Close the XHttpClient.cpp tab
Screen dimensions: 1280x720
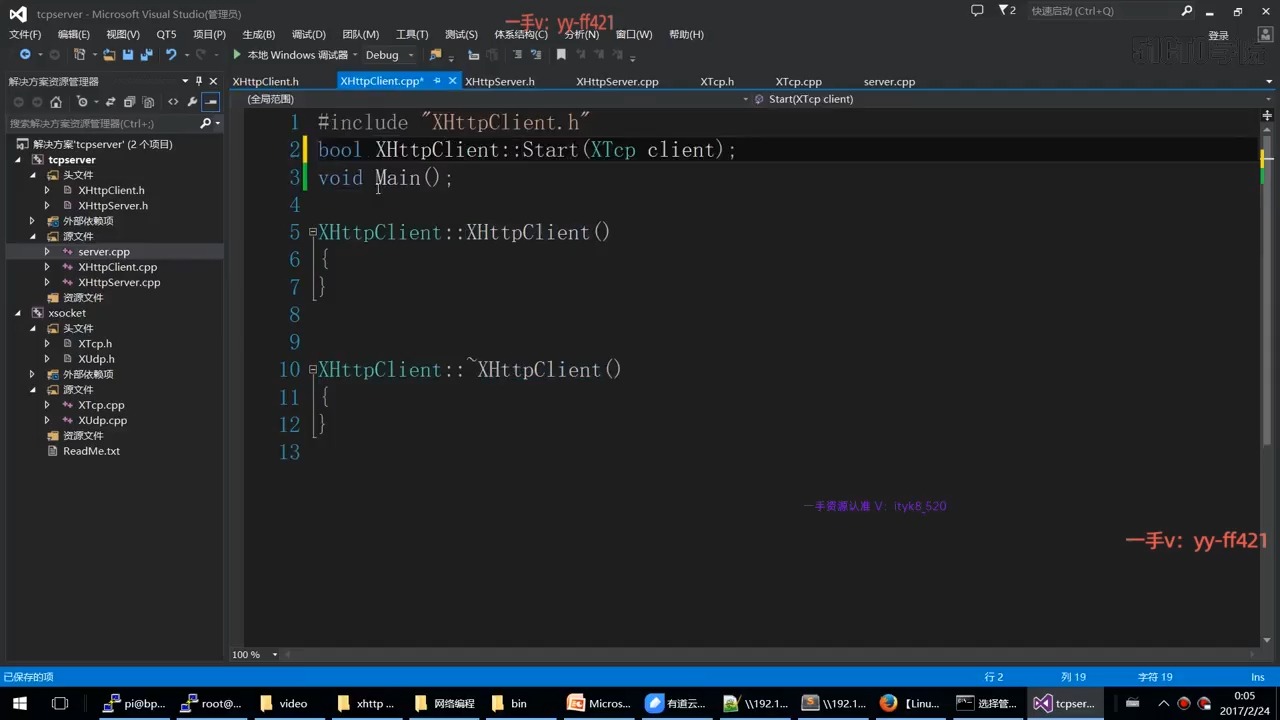[452, 81]
